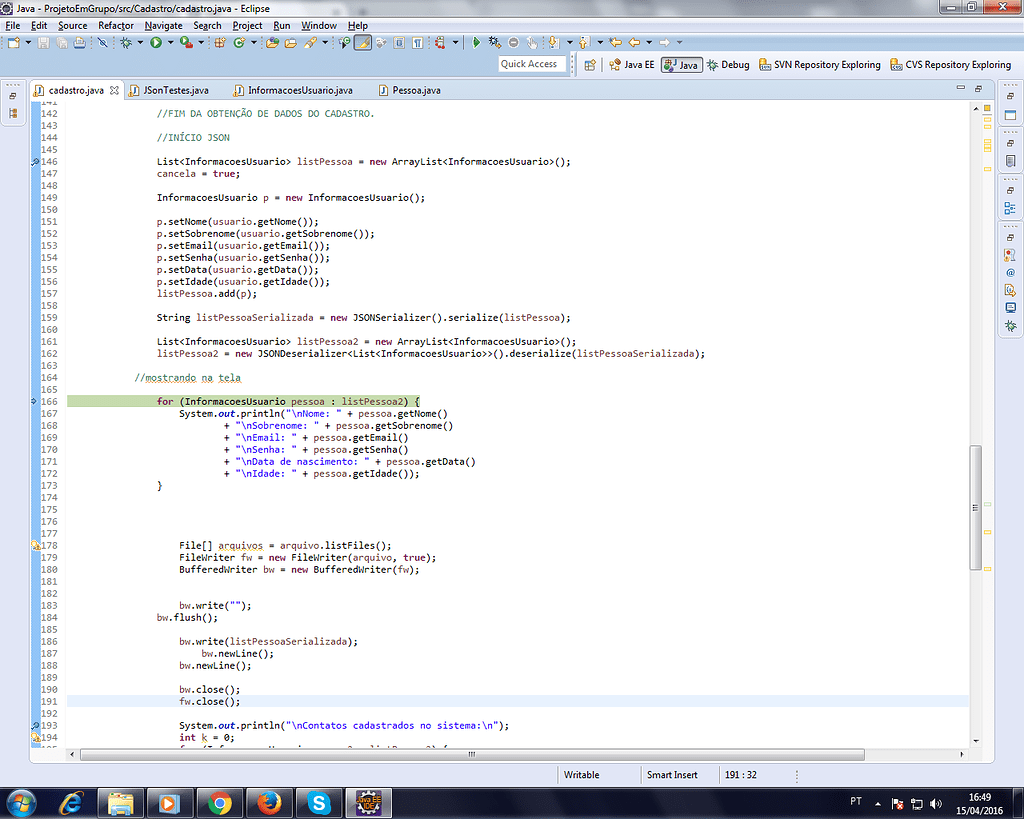The image size is (1024, 819).
Task: Click the Save All icon
Action: pyautogui.click(x=61, y=45)
